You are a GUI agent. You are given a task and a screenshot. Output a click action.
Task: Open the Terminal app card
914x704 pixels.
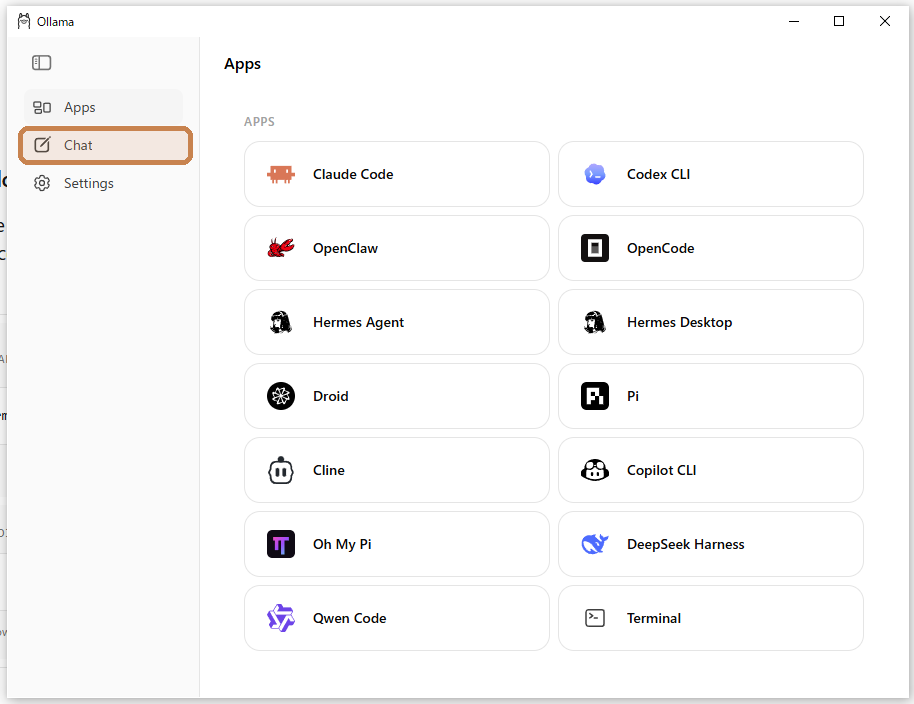[711, 618]
